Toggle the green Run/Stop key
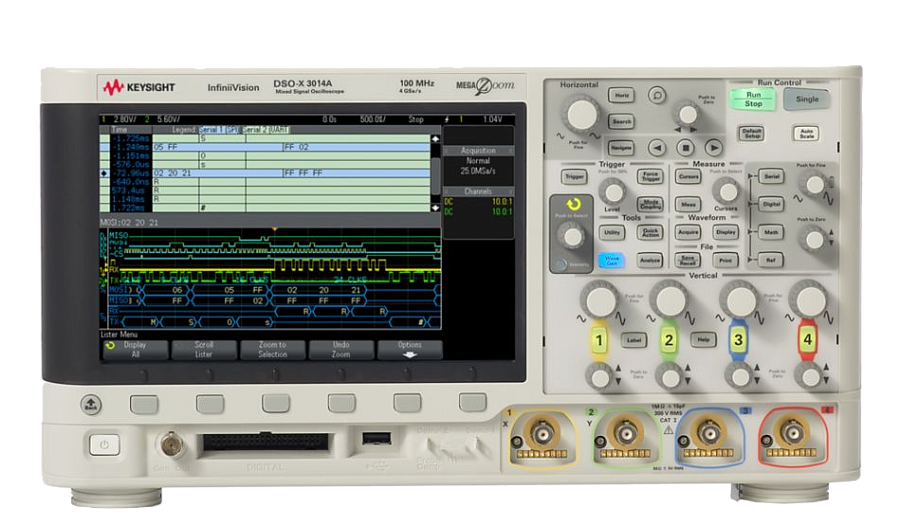Viewport: 900px width, 526px height. [753, 99]
